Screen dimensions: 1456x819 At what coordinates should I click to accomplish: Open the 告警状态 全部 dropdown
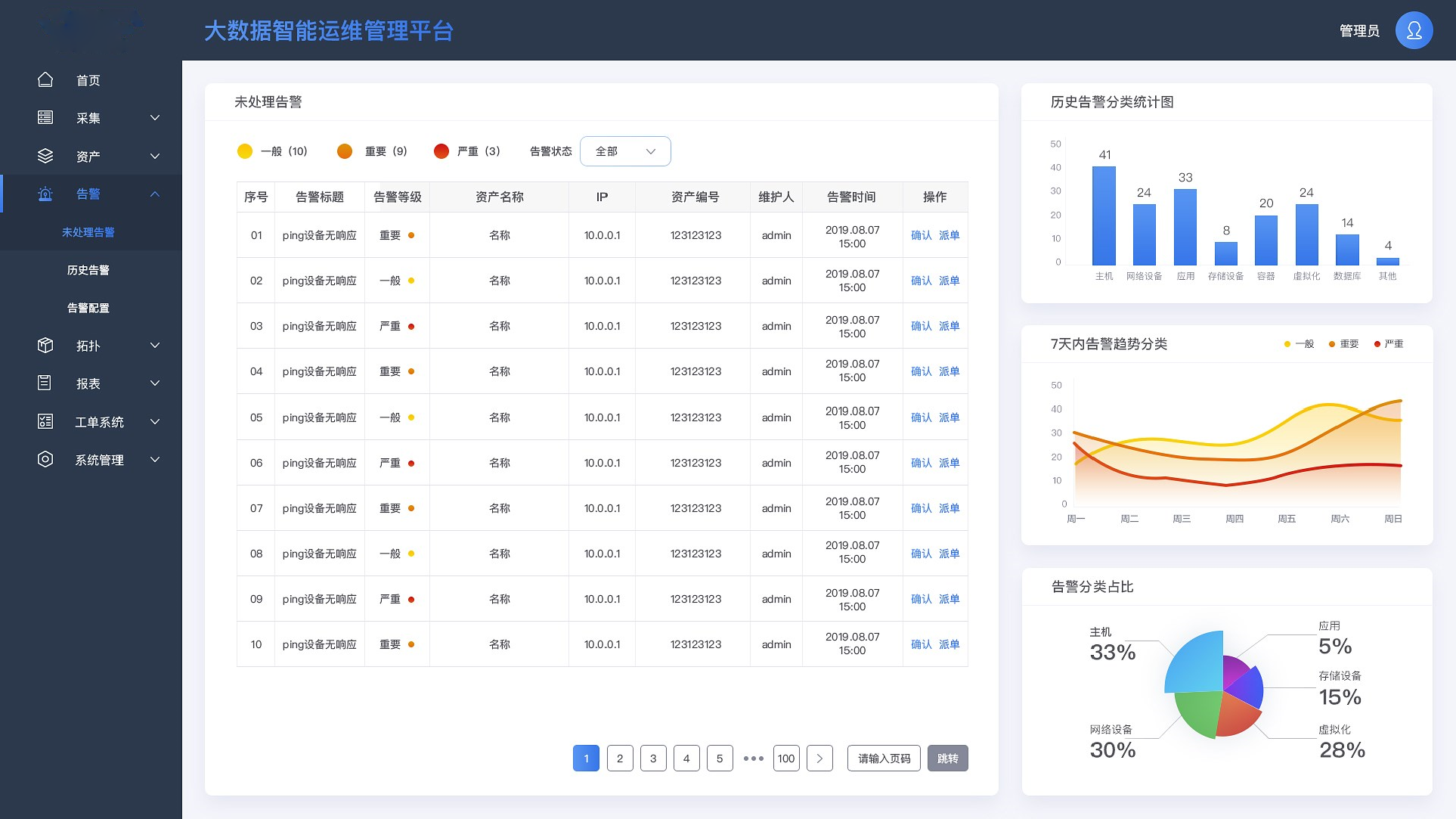625,151
